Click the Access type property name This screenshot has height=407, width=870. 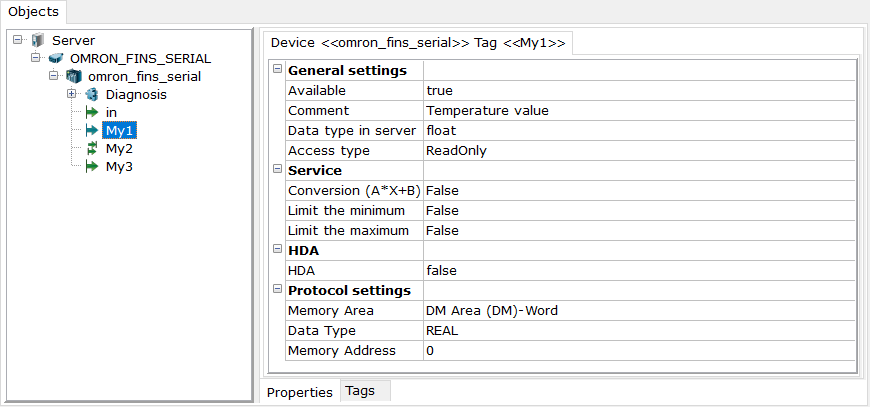click(328, 150)
